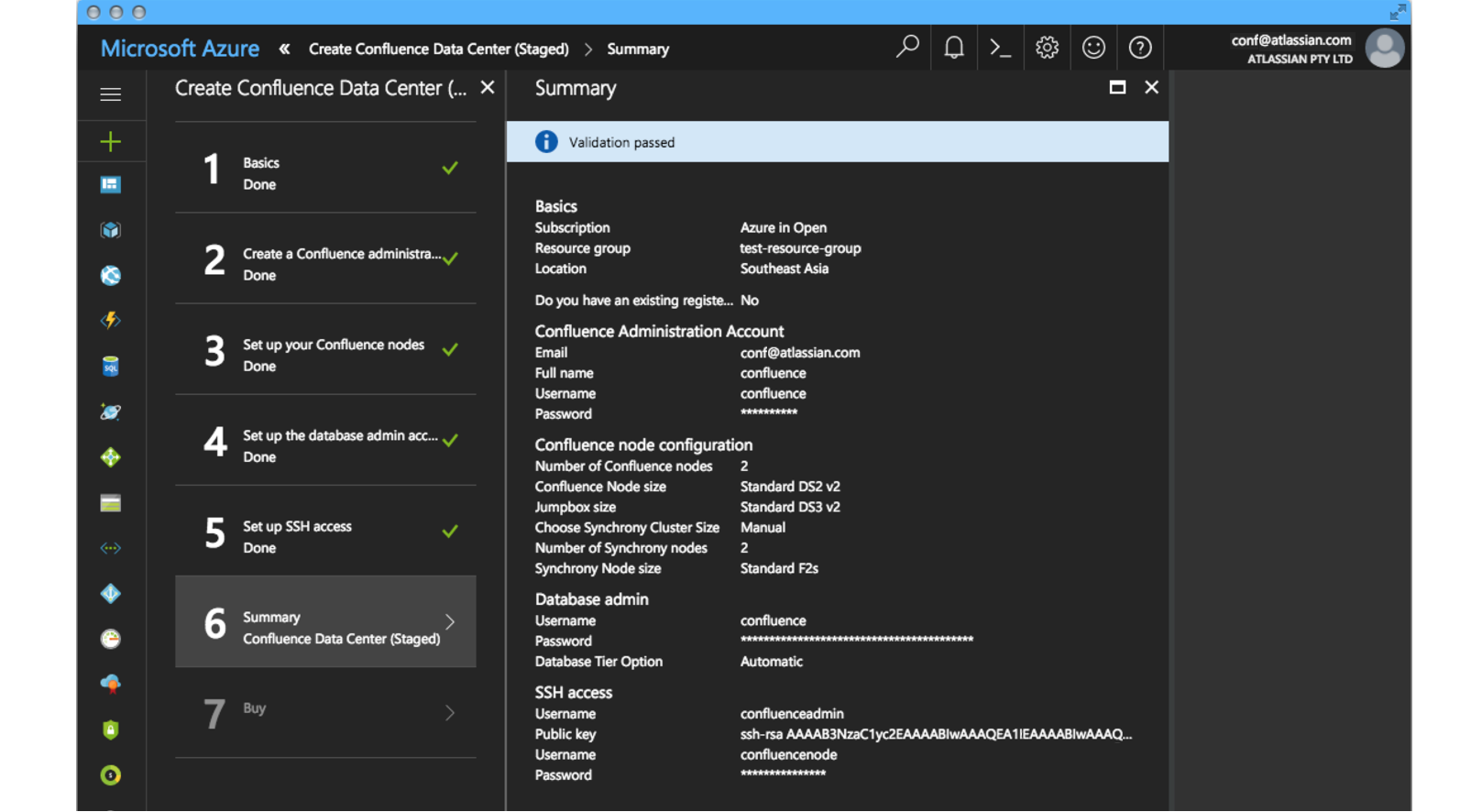Open the notifications bell
This screenshot has height=812, width=1482.
[954, 47]
